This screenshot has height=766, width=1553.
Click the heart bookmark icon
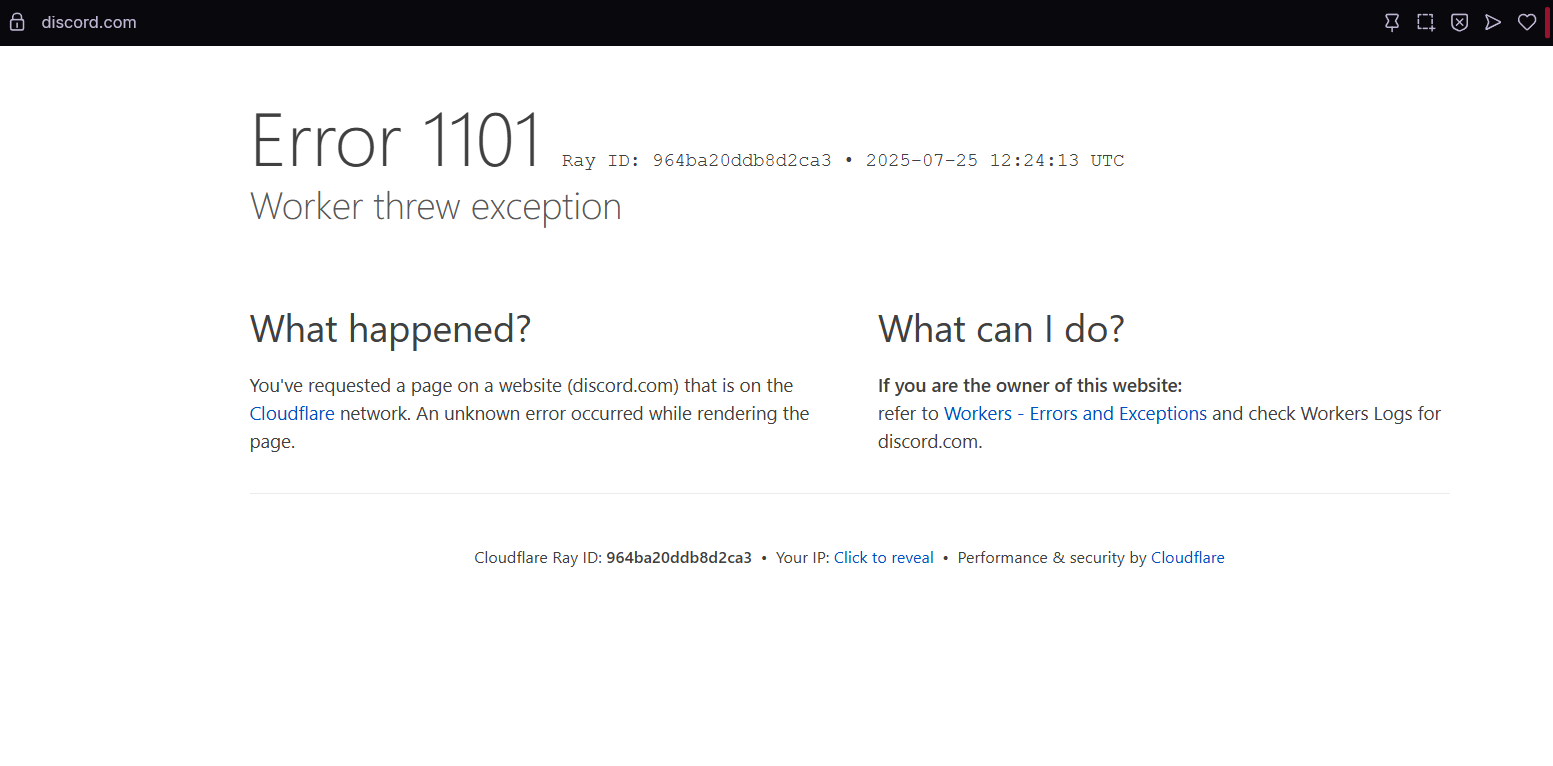[x=1527, y=22]
